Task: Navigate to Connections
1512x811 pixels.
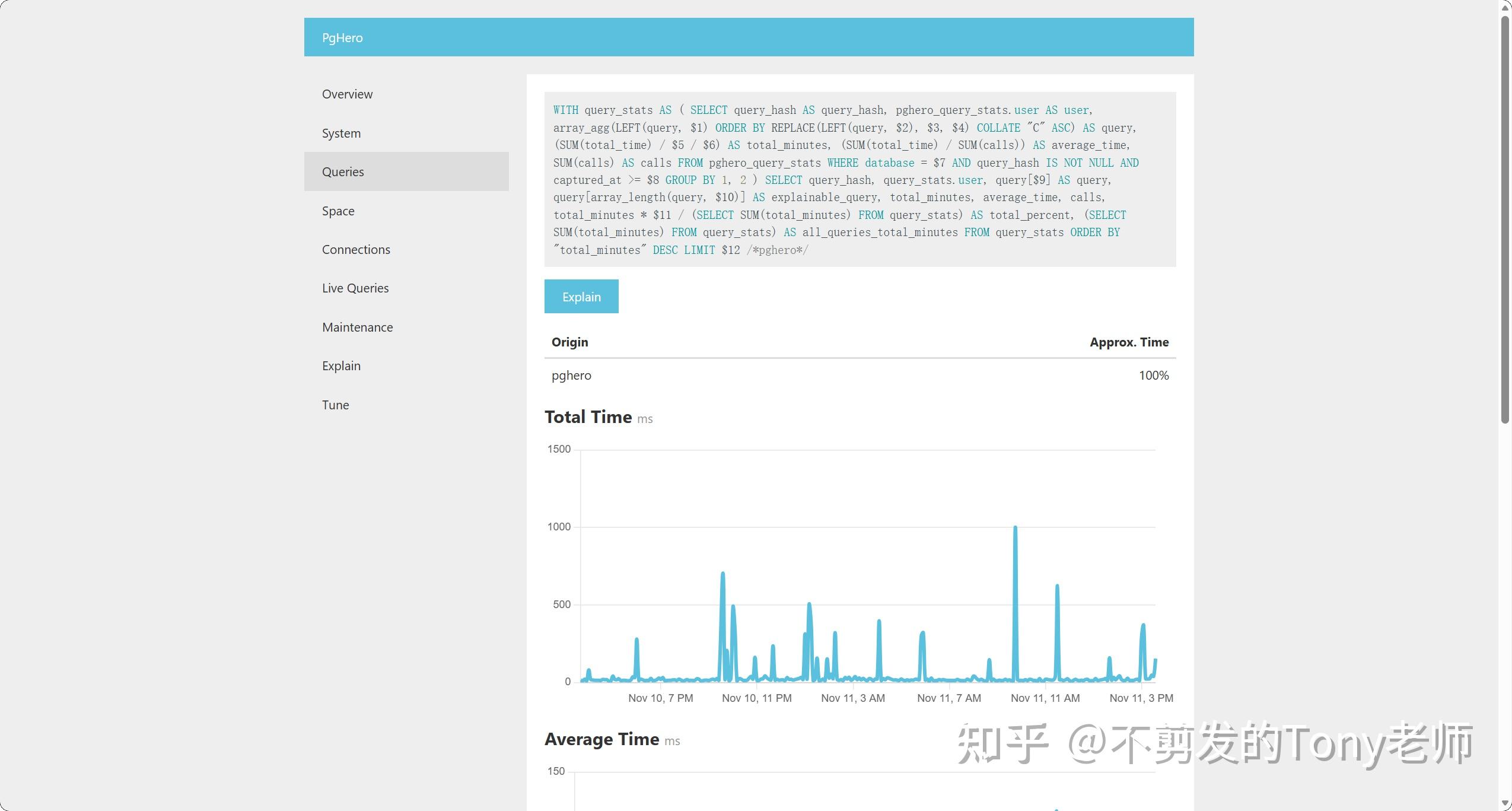Action: (x=406, y=249)
